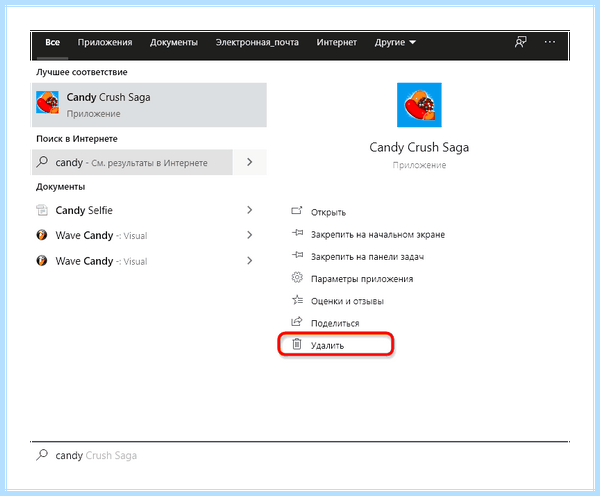Choose Закрепить на панели задач
This screenshot has height=496, width=600.
tap(367, 257)
